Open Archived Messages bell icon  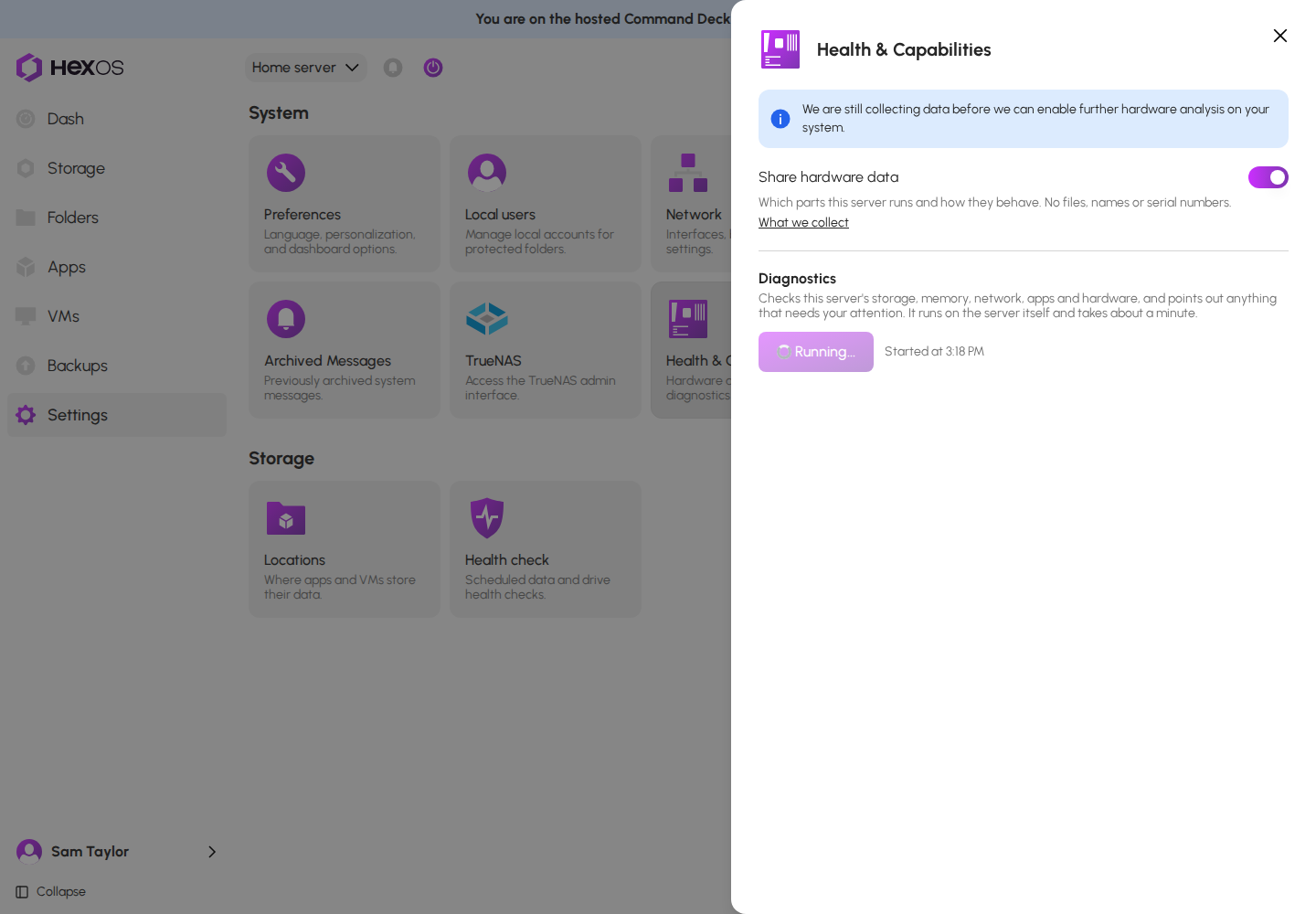286,319
